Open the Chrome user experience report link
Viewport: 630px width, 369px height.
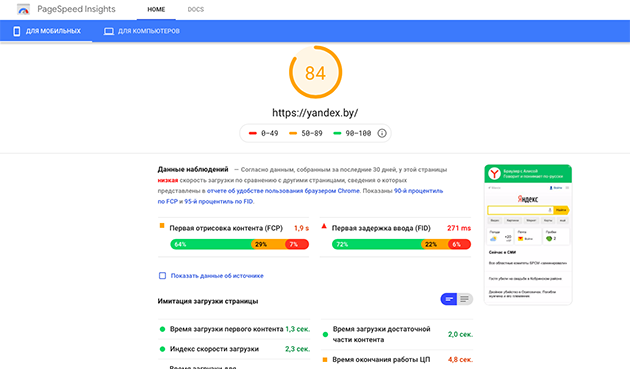click(283, 191)
